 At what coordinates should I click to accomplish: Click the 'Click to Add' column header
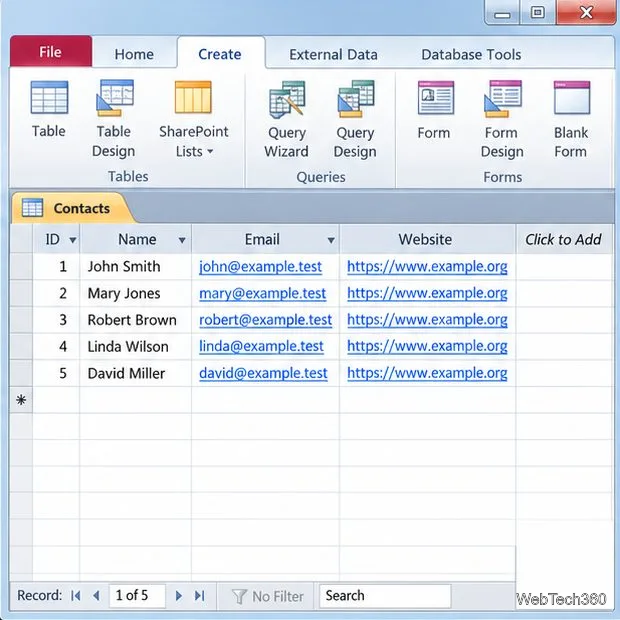click(x=564, y=239)
